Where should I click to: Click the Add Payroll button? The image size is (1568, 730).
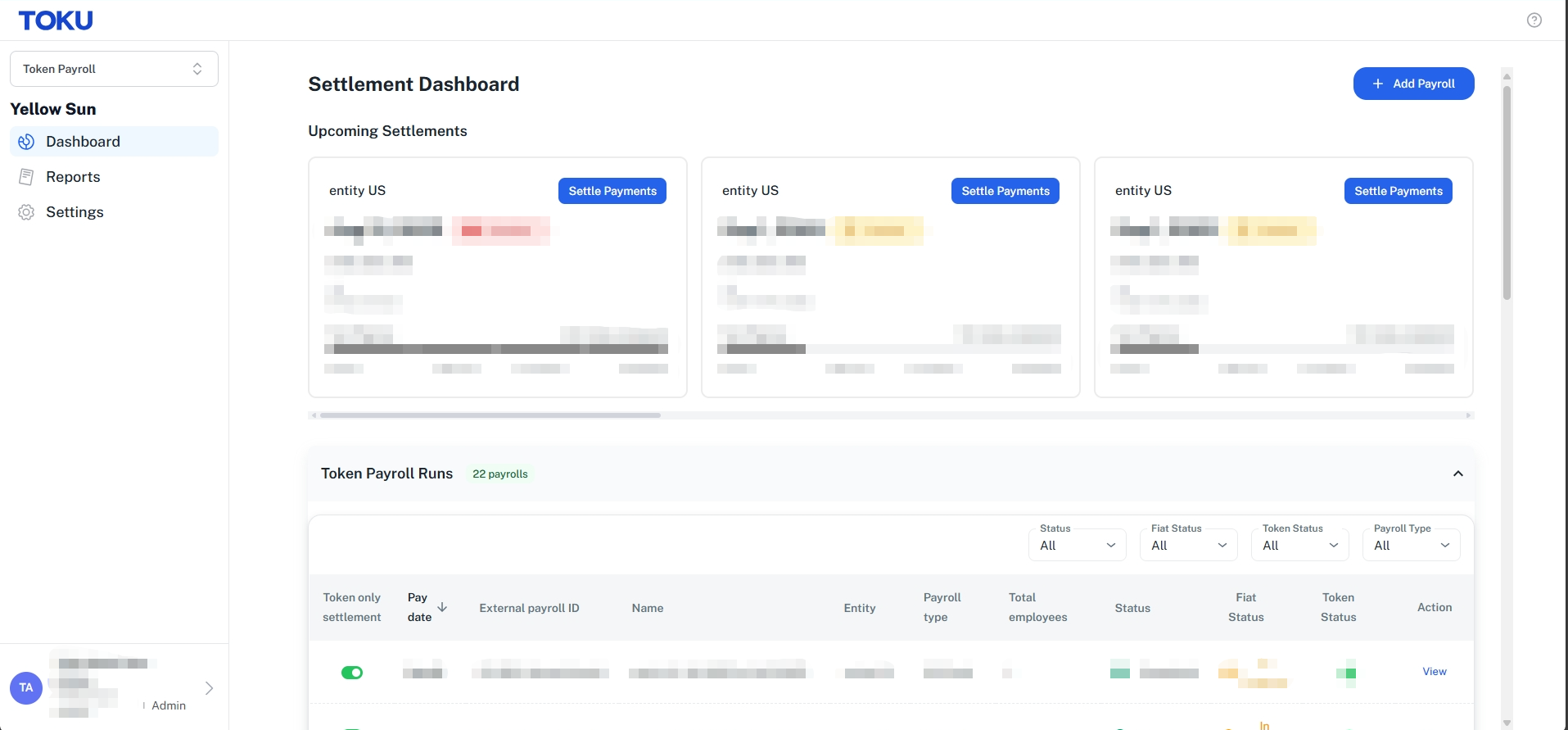point(1413,84)
